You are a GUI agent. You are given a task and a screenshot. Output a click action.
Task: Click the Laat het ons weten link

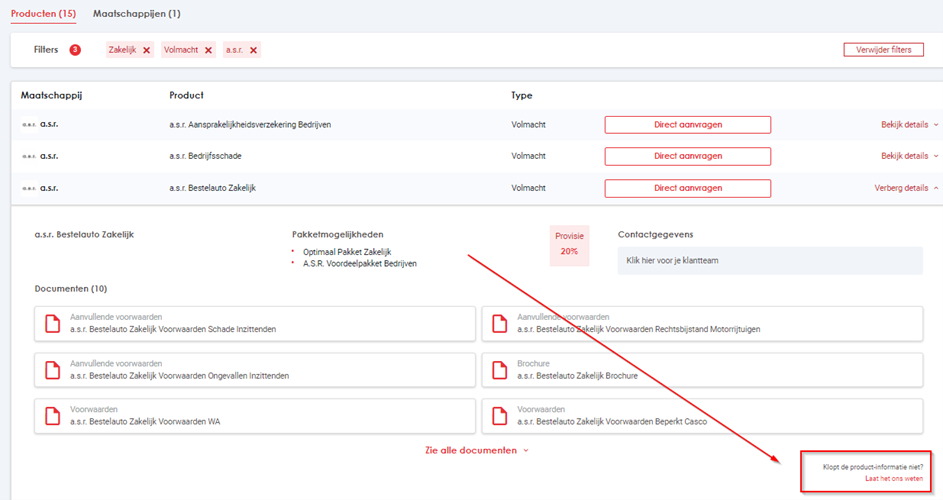click(893, 479)
